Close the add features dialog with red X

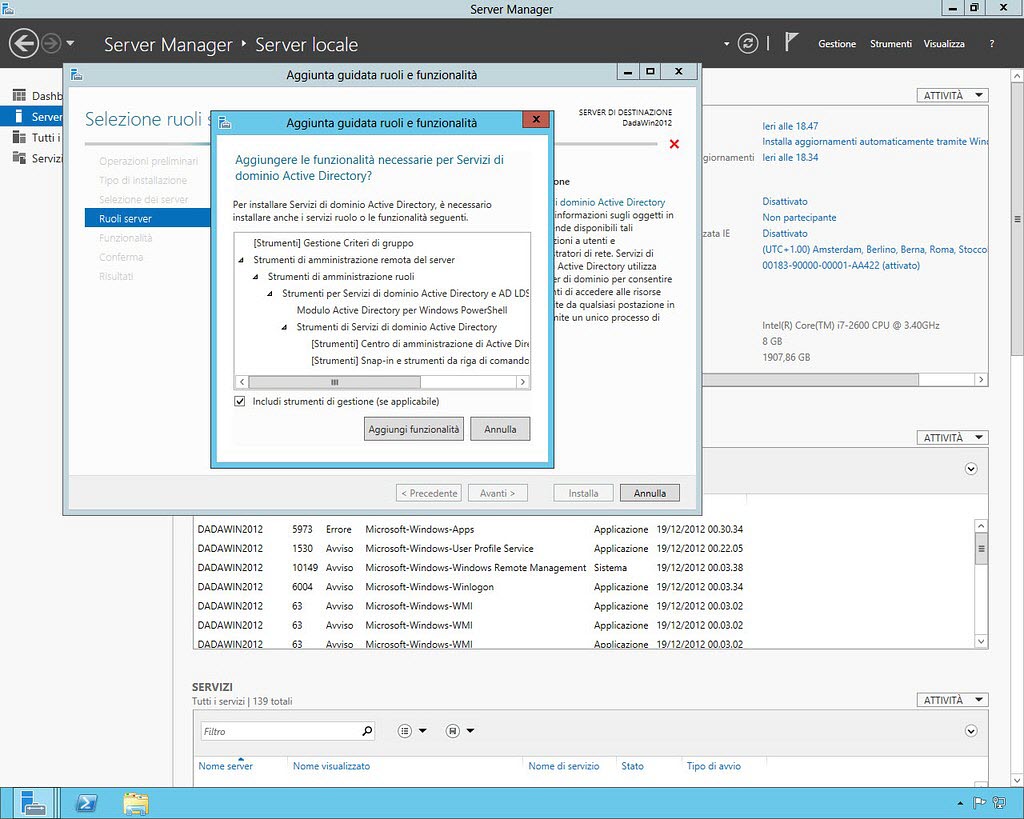(536, 120)
